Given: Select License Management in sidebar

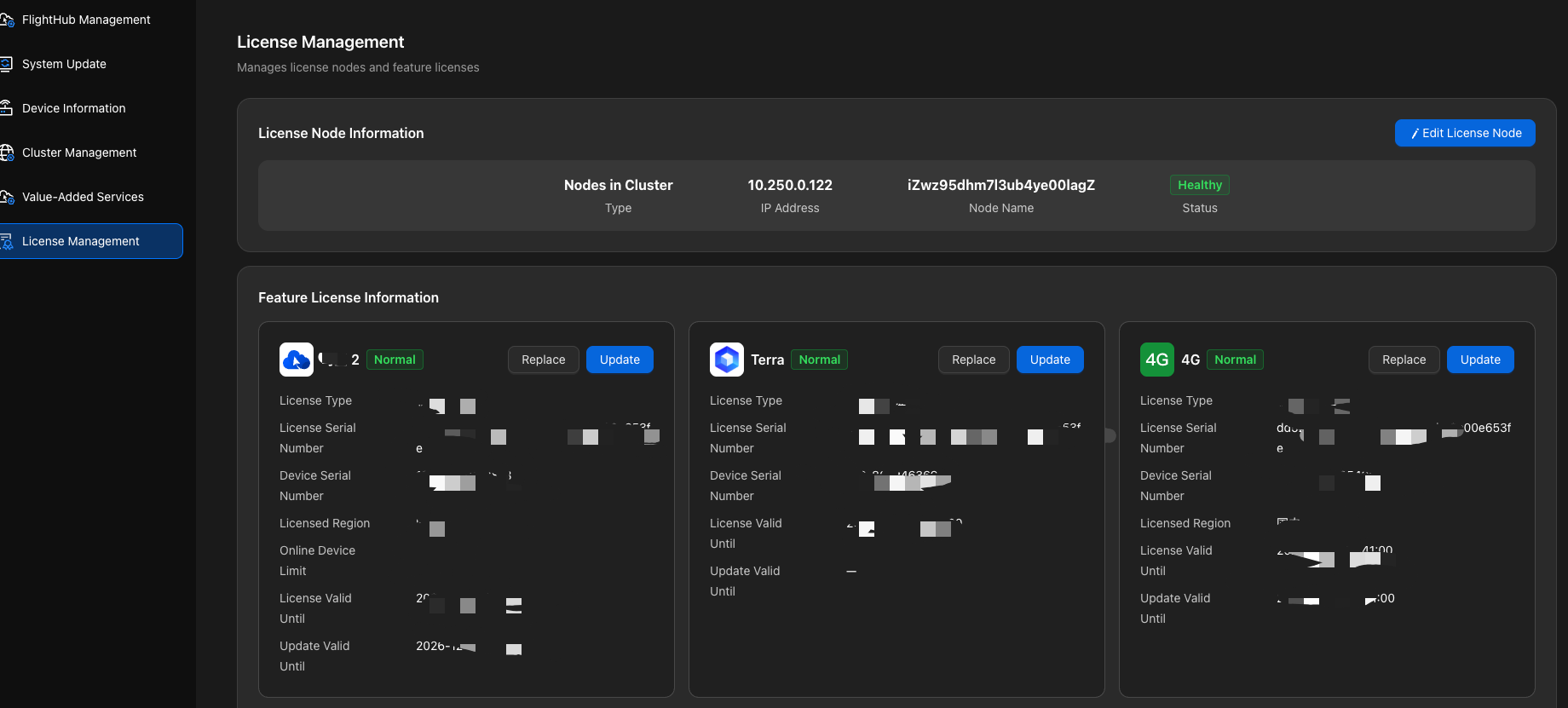Looking at the screenshot, I should (x=91, y=241).
